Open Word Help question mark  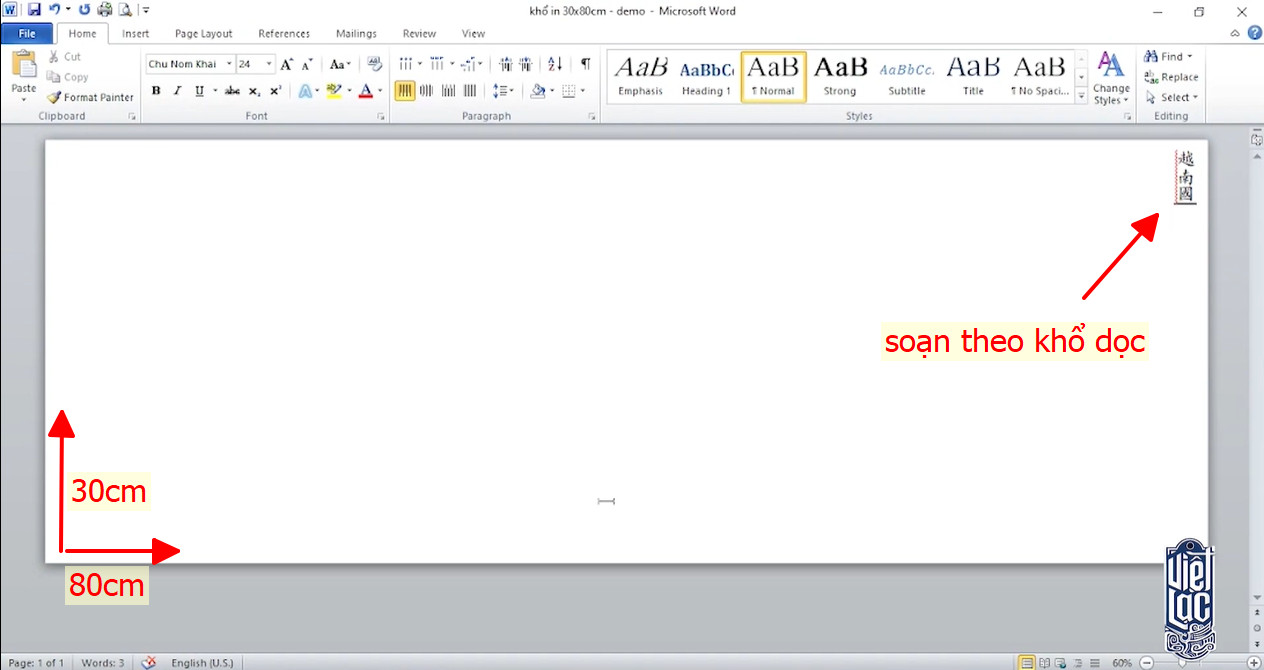pyautogui.click(x=1255, y=33)
